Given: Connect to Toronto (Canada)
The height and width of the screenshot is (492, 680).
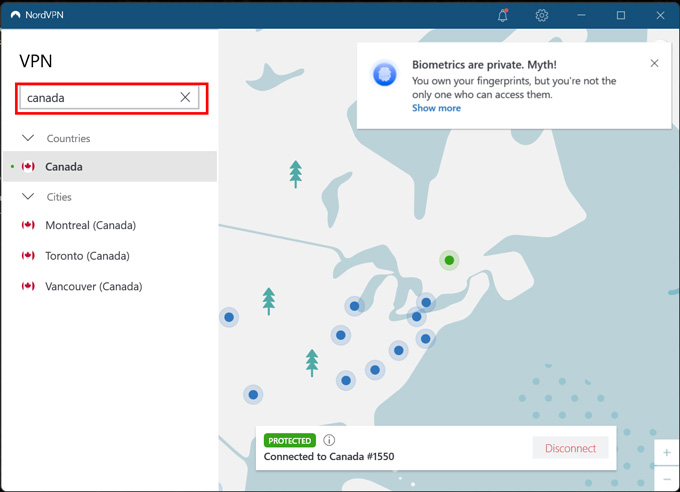Looking at the screenshot, I should click(110, 256).
